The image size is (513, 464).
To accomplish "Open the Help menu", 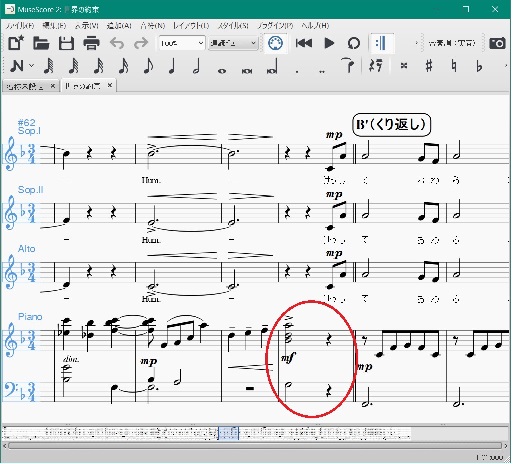I will (x=315, y=26).
